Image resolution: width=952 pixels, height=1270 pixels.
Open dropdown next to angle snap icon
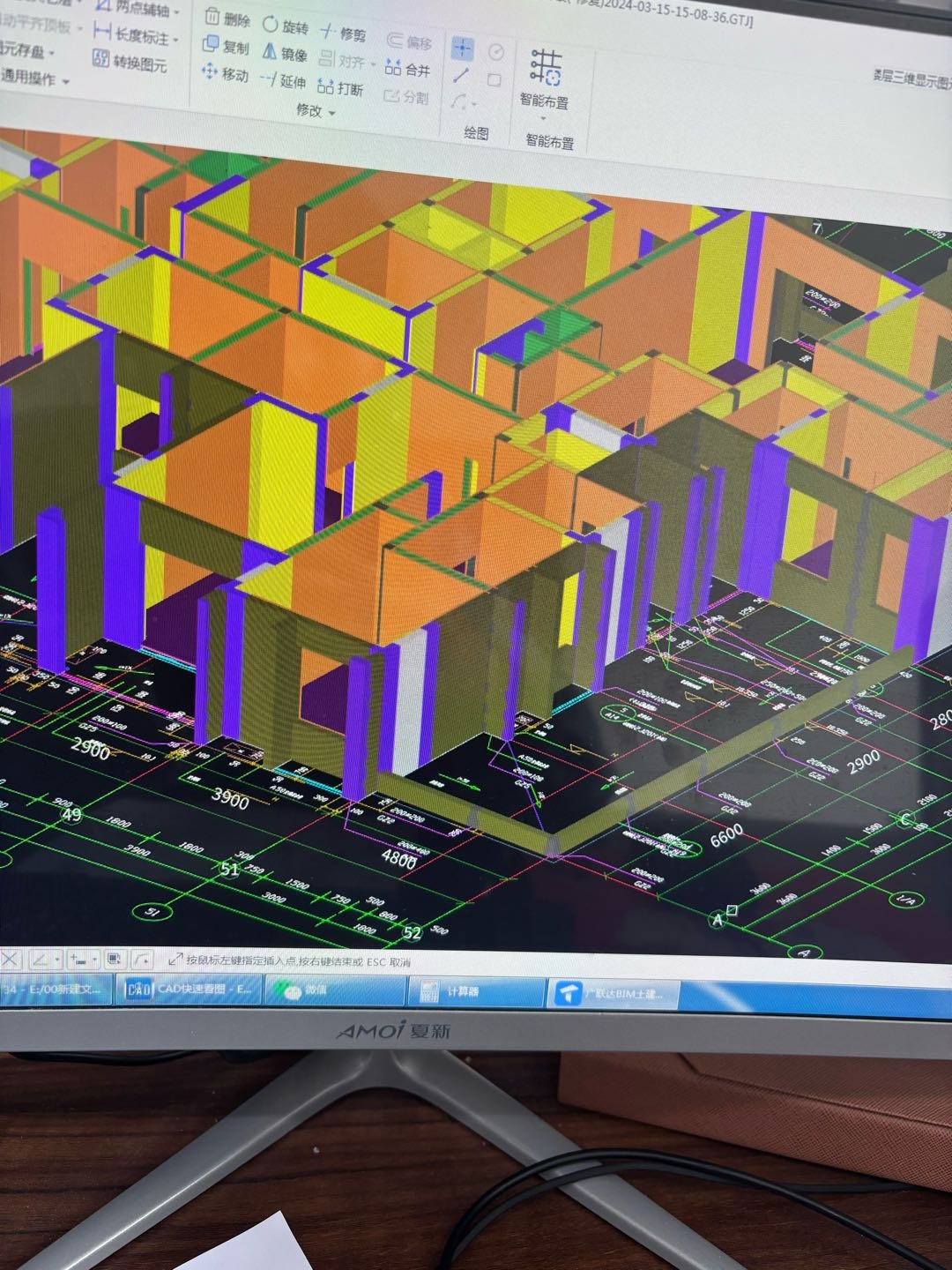click(57, 959)
